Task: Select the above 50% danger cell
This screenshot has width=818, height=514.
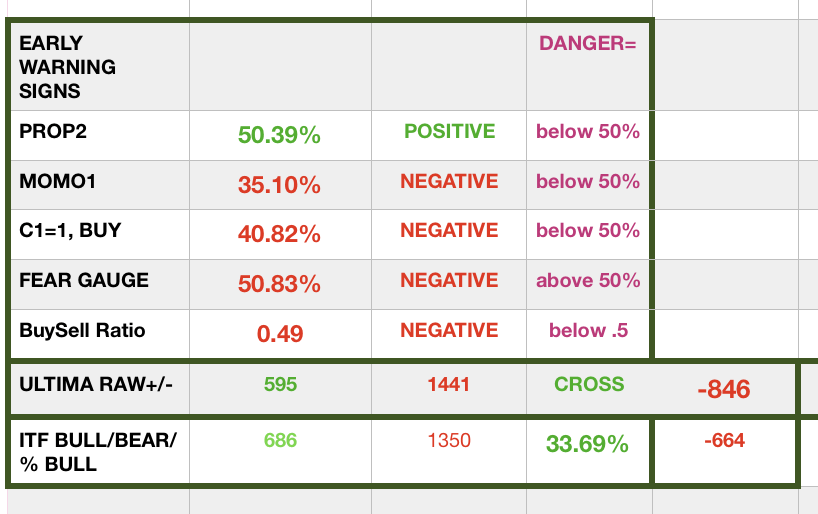Action: (588, 281)
